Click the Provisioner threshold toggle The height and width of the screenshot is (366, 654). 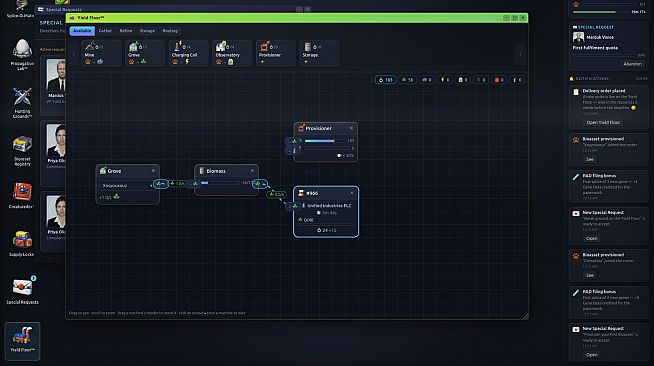(345, 155)
